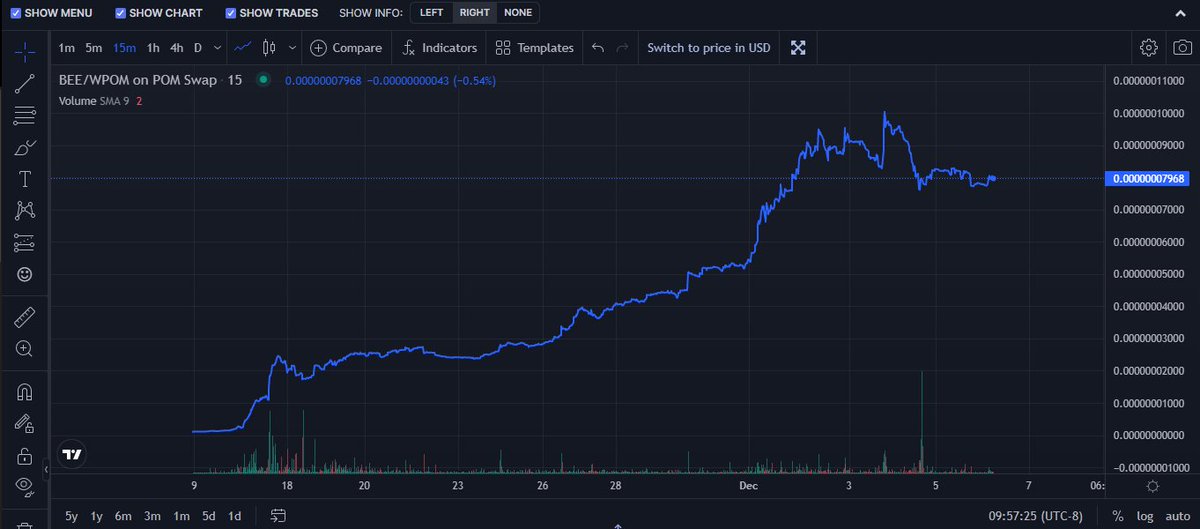Select the text annotation tool

coord(24,179)
